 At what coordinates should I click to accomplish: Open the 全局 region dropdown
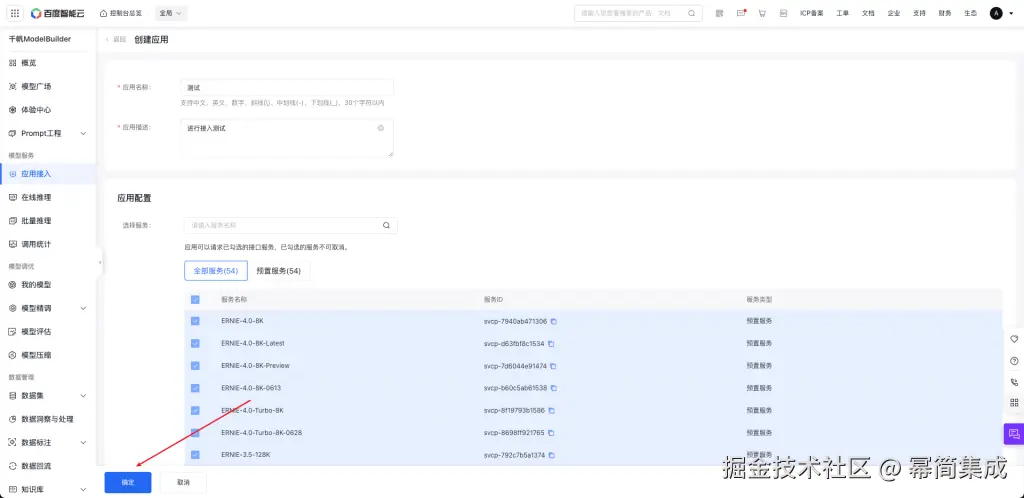(170, 13)
